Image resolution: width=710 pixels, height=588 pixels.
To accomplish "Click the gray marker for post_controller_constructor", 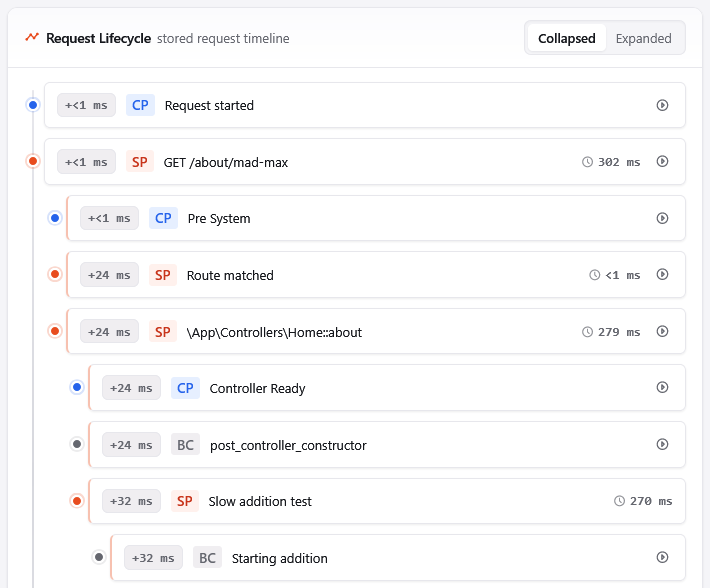I will pos(77,444).
